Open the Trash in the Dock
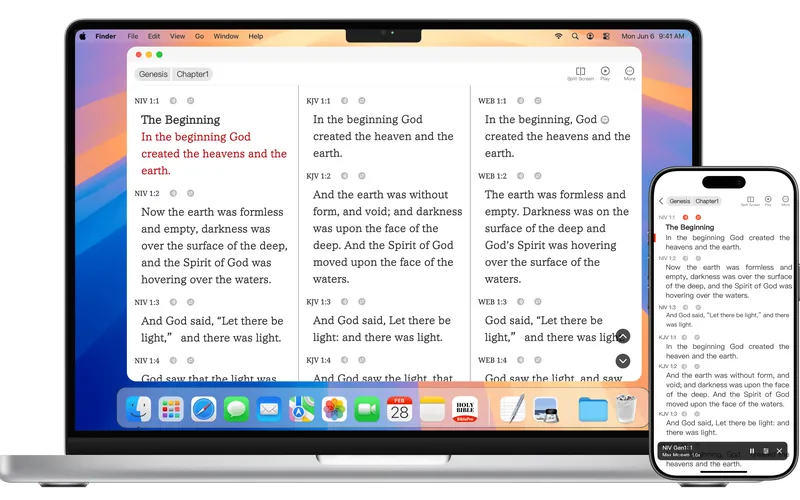Image resolution: width=800 pixels, height=500 pixels. [x=626, y=409]
